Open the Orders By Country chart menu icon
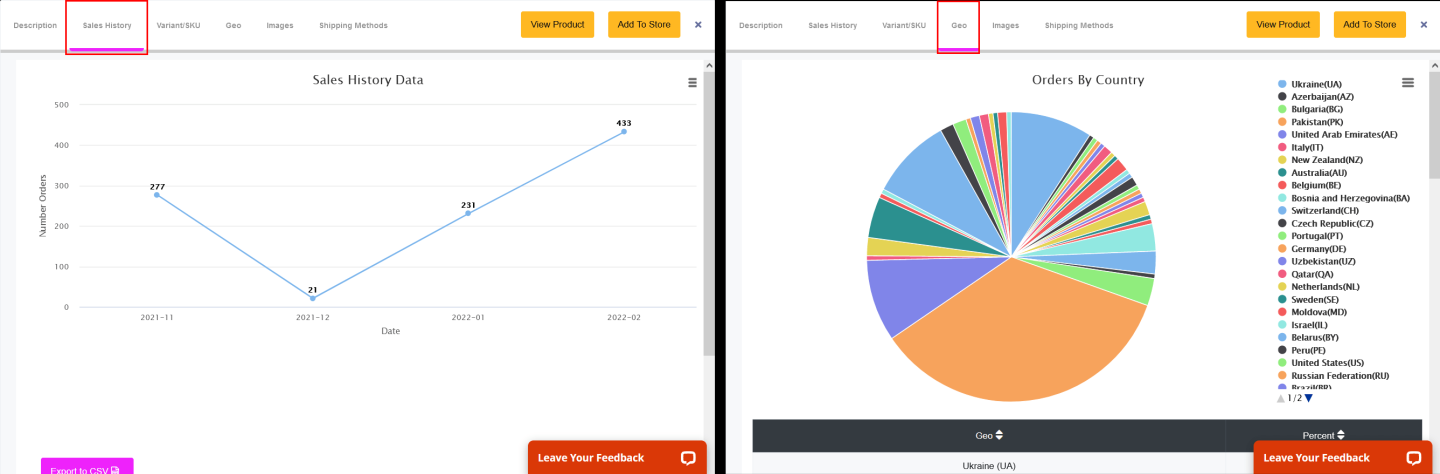The width and height of the screenshot is (1440, 474). (x=1408, y=83)
